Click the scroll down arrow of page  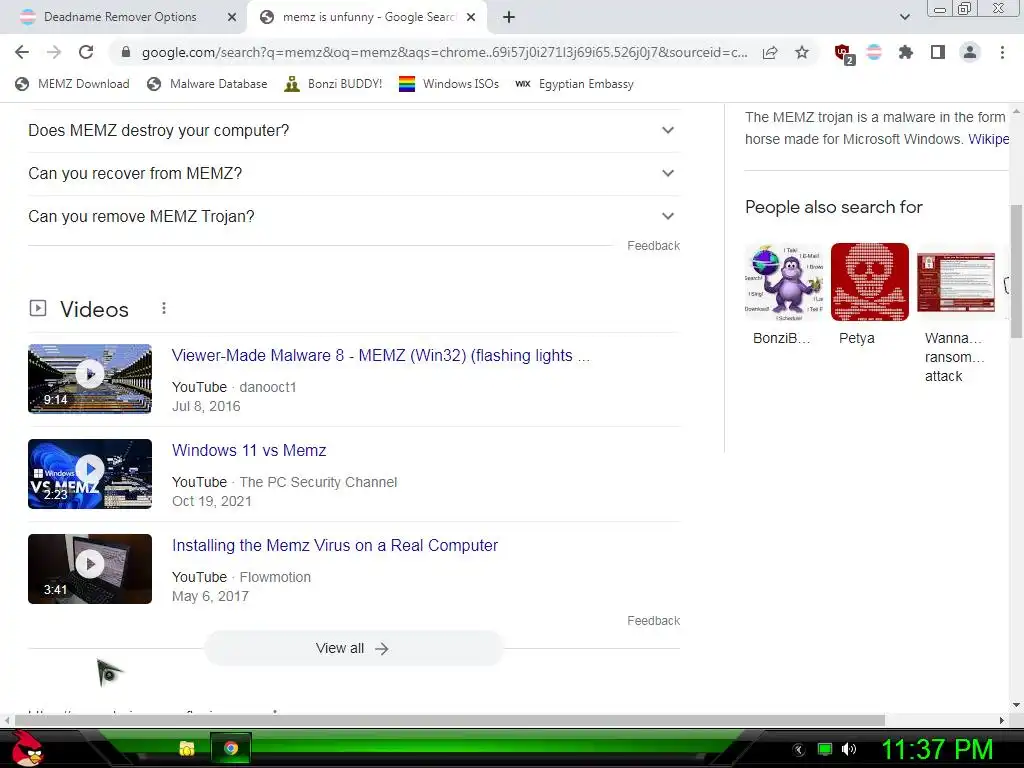pos(1016,705)
